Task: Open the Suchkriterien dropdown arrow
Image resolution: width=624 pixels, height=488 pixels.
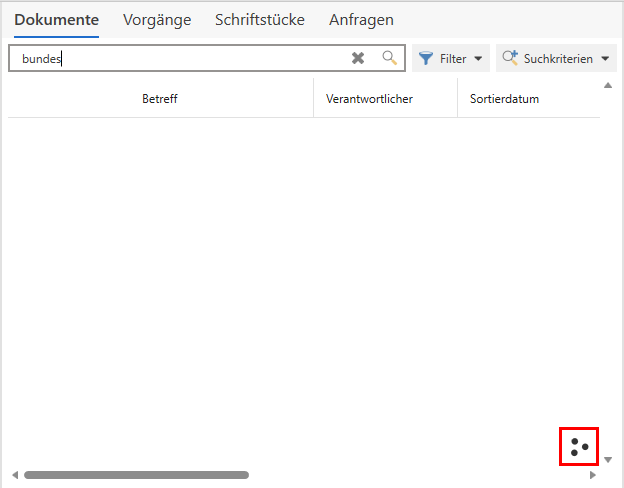Action: tap(604, 59)
